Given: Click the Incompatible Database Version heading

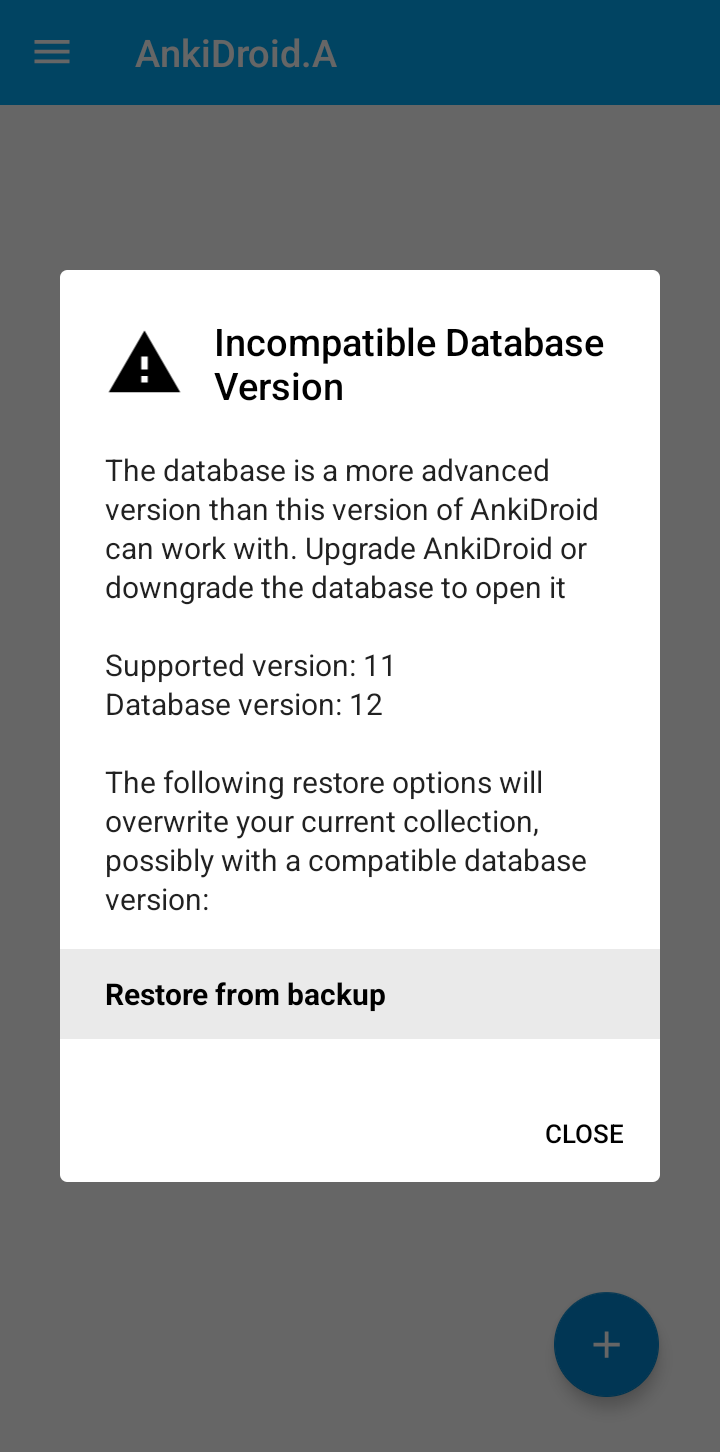Looking at the screenshot, I should pos(408,363).
